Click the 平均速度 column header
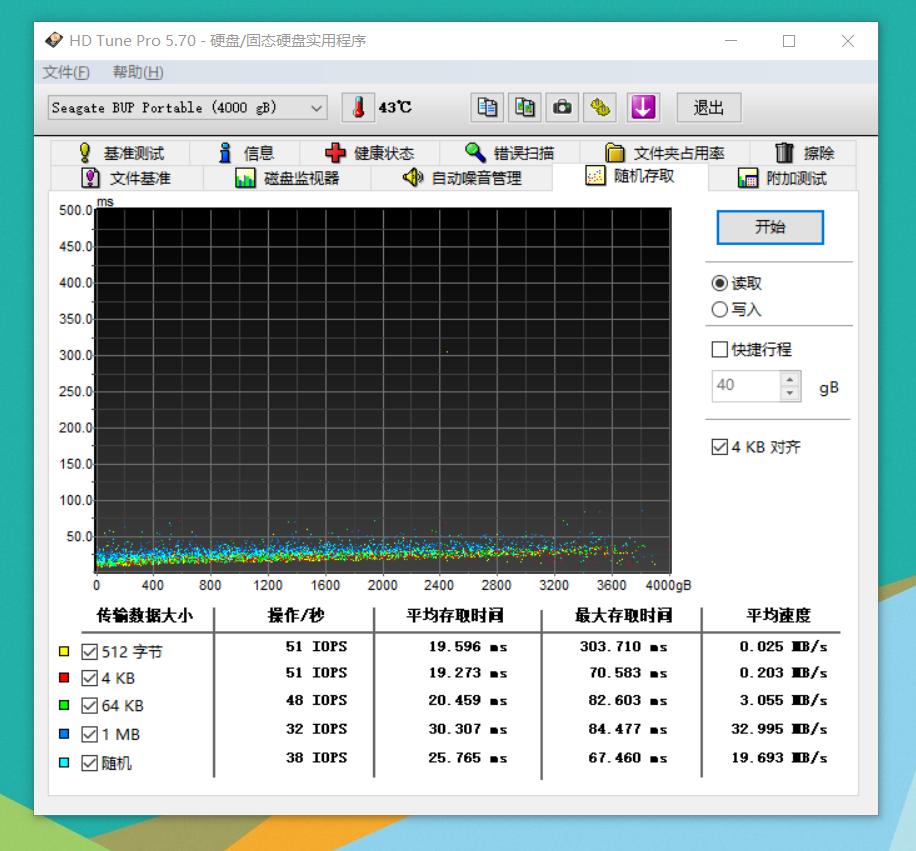 (x=778, y=615)
